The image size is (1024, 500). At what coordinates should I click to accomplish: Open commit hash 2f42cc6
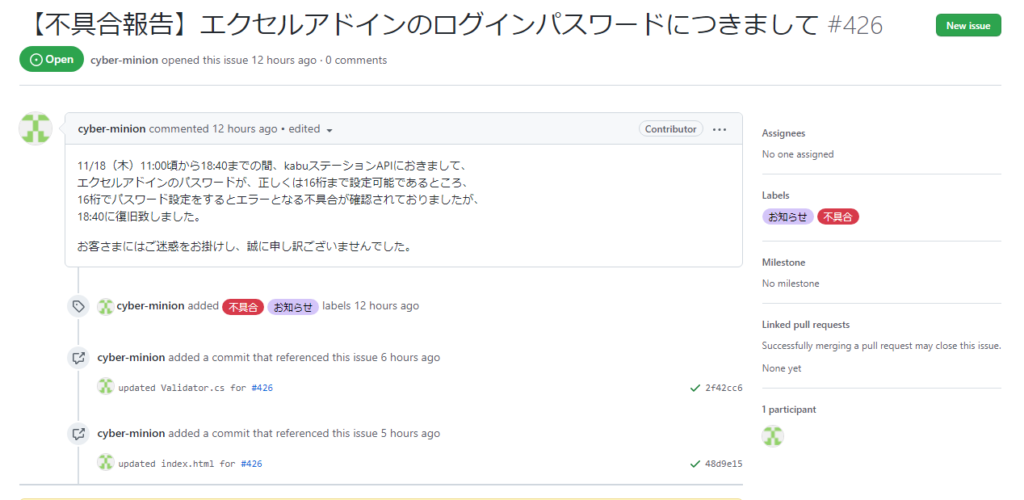click(x=724, y=388)
